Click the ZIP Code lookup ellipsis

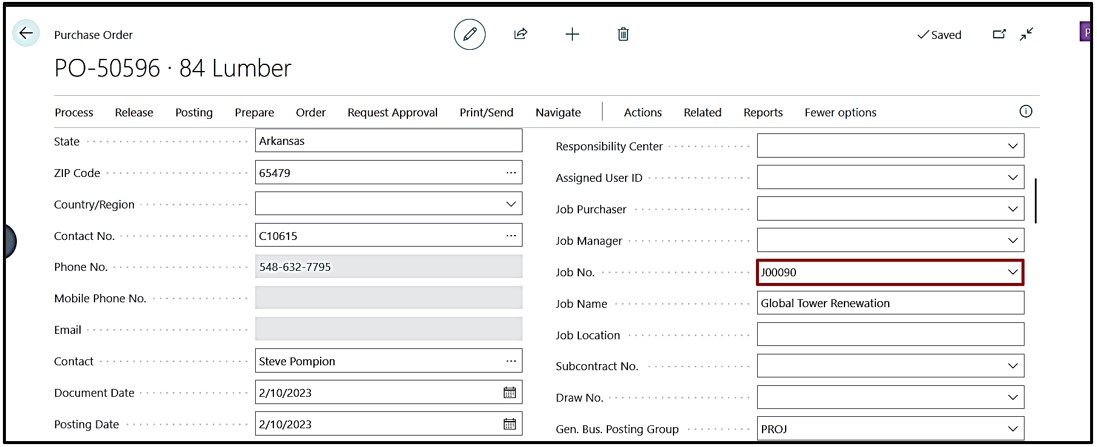click(511, 173)
